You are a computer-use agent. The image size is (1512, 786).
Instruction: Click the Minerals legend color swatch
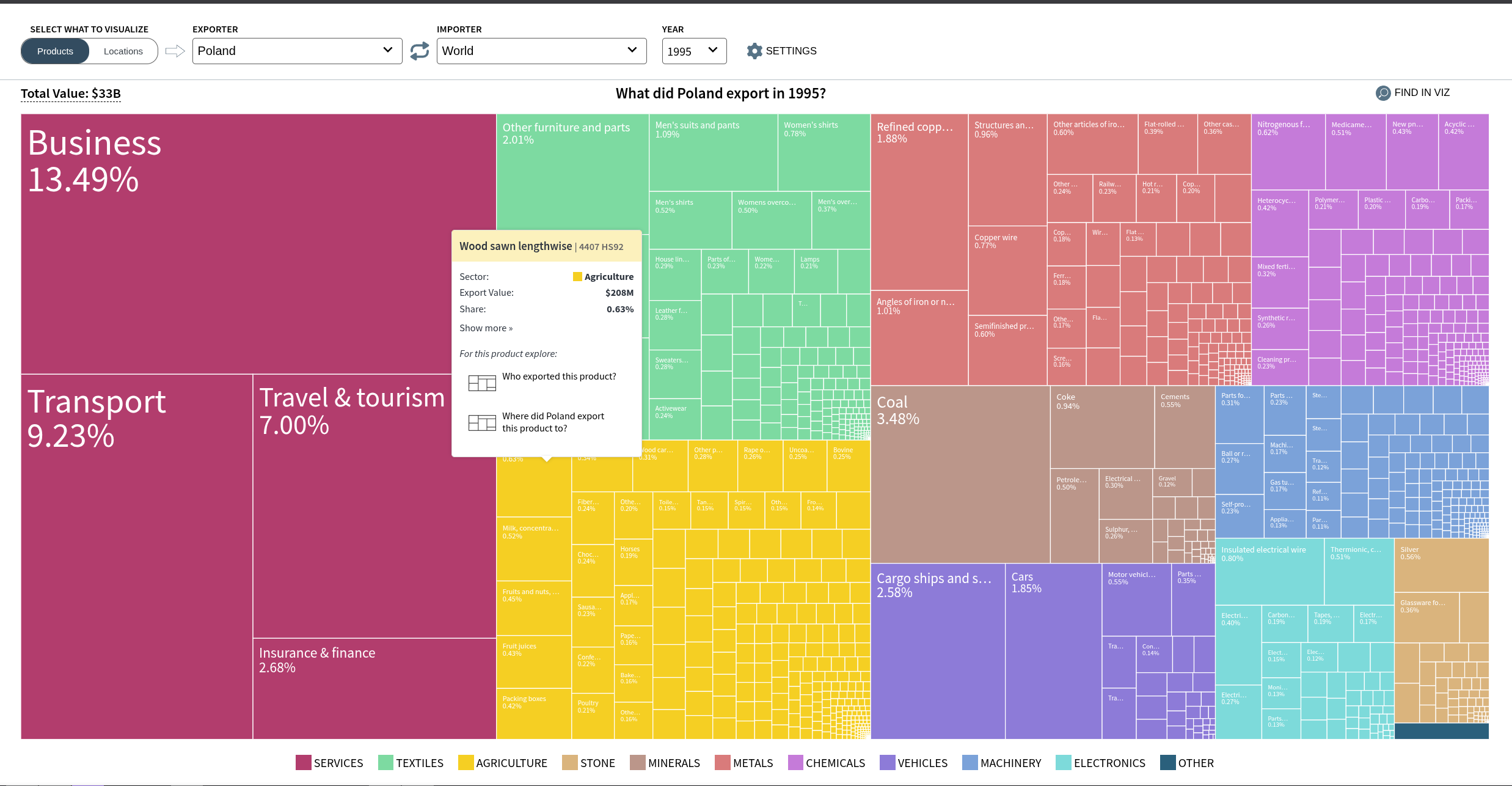pyautogui.click(x=637, y=762)
